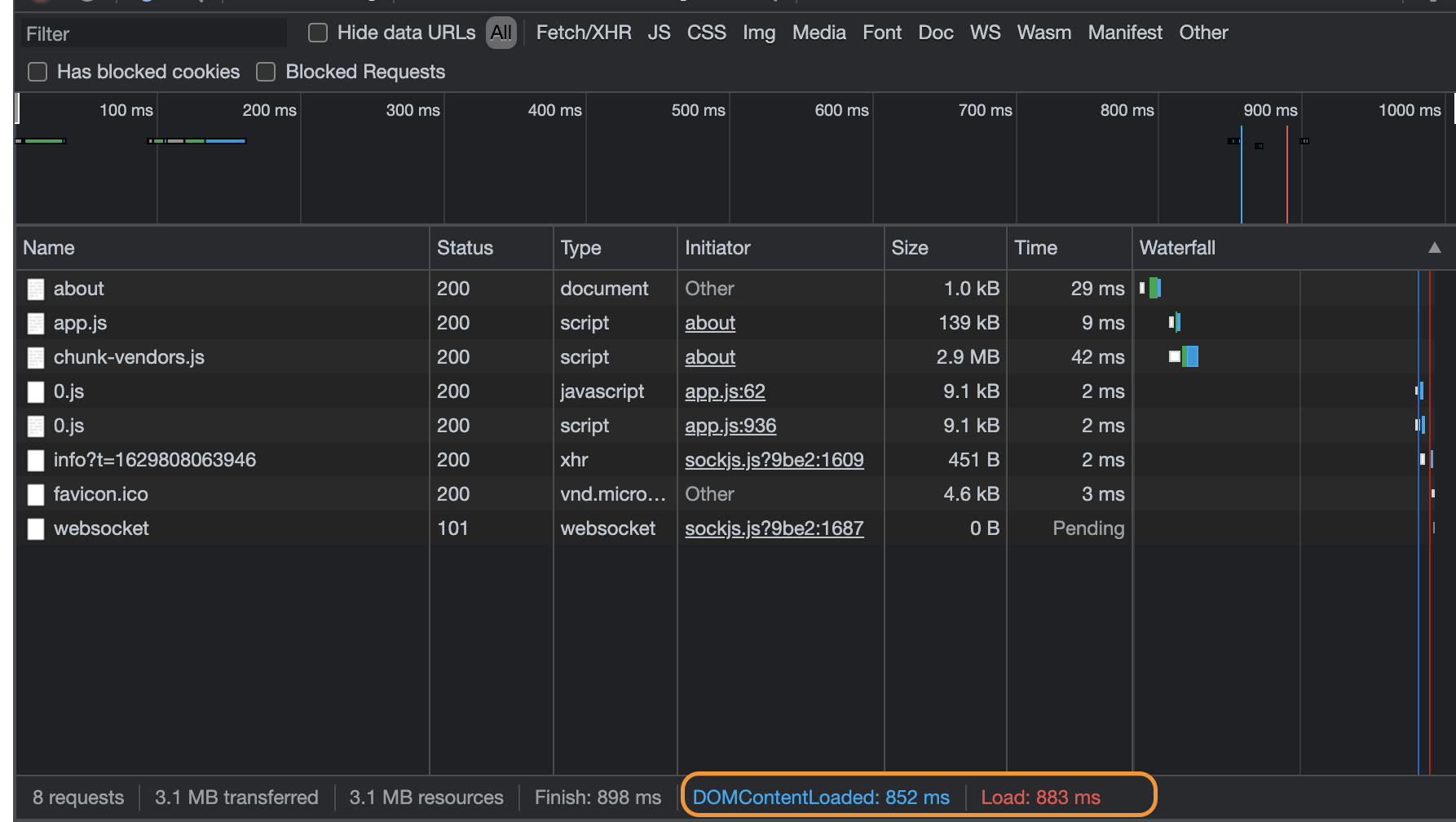Open the app.js:62 initiator link
This screenshot has height=822, width=1456.
point(725,391)
